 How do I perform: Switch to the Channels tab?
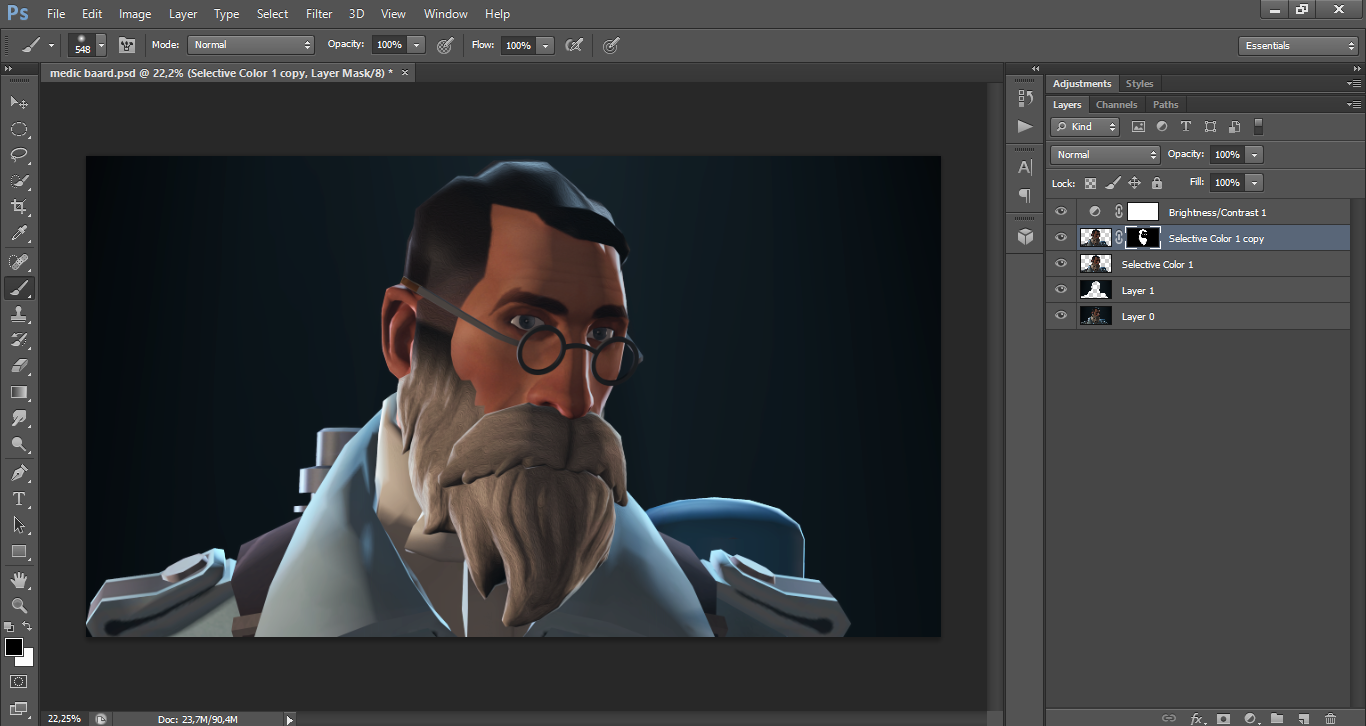[1116, 104]
